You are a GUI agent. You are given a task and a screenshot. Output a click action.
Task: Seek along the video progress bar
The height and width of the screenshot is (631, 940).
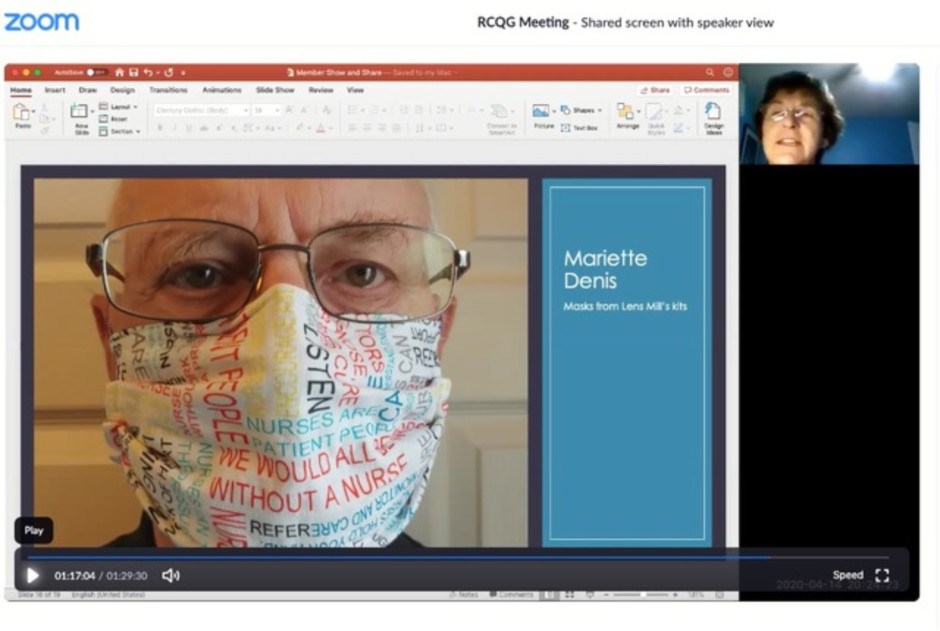pos(458,557)
